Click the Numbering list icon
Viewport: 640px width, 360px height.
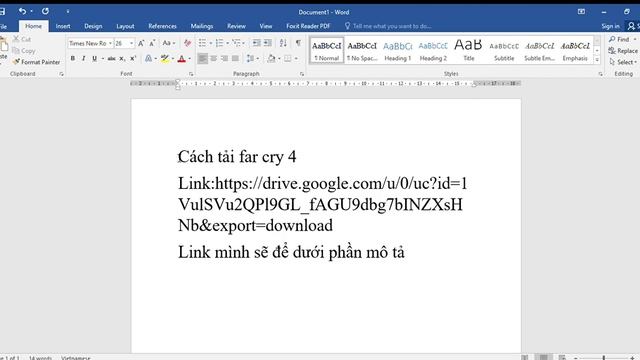[219, 43]
